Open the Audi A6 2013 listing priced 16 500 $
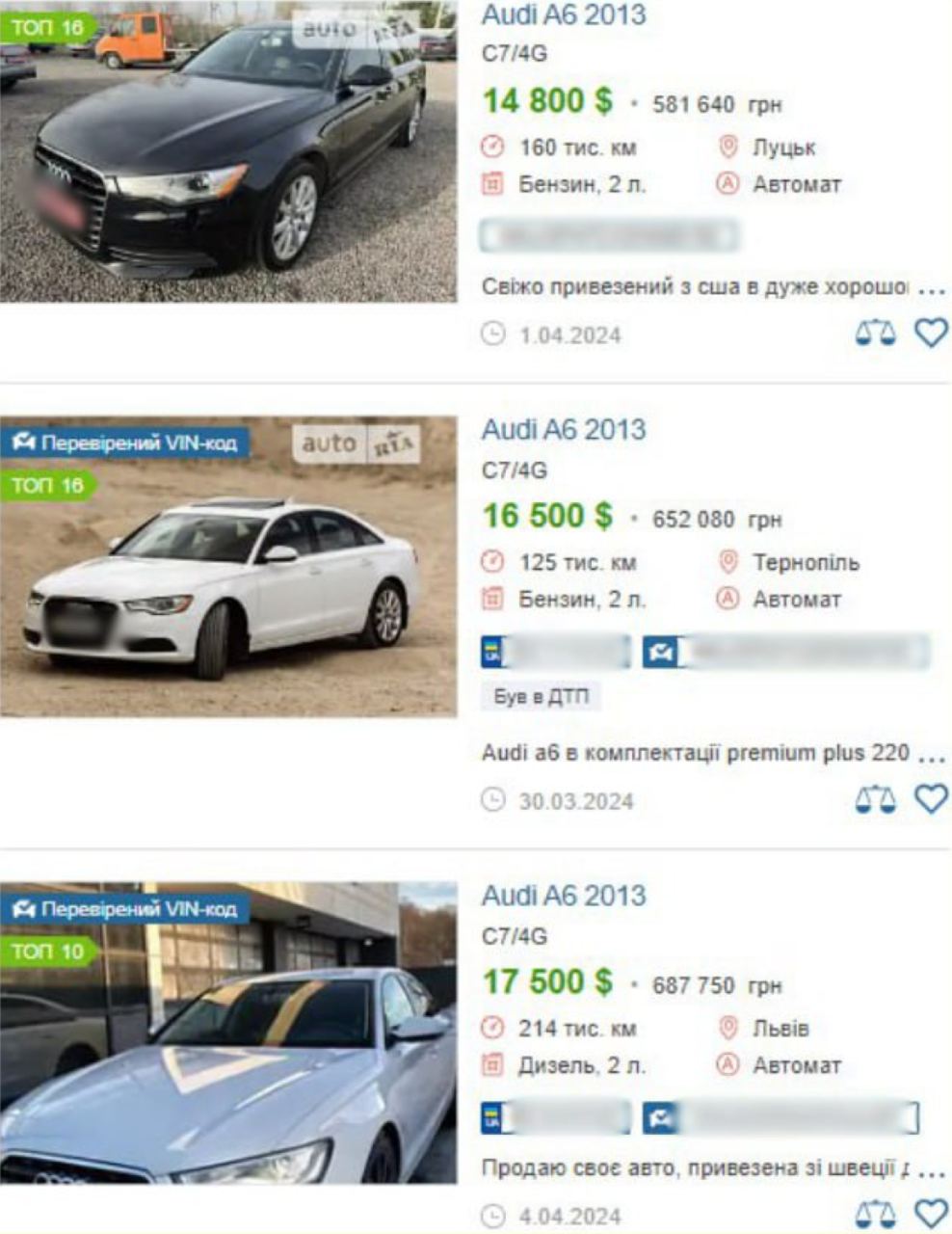 [x=564, y=429]
